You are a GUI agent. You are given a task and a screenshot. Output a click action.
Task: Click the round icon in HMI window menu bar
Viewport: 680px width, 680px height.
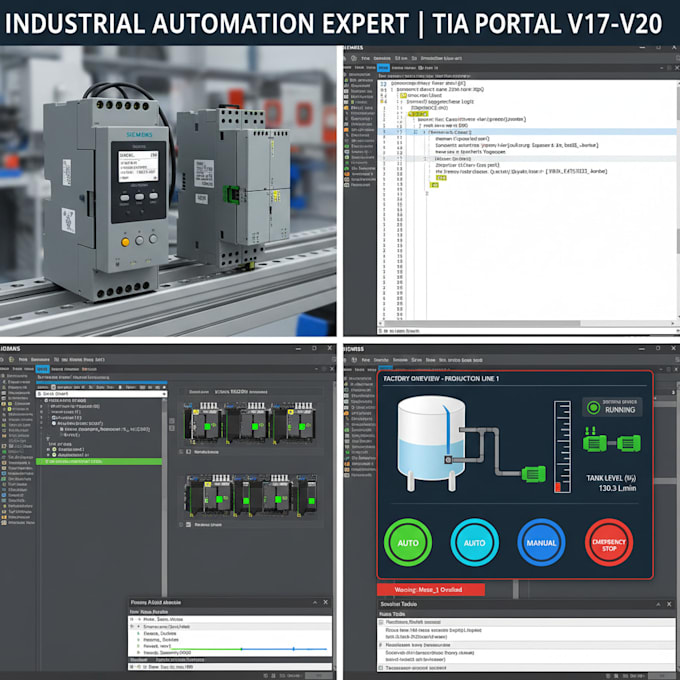(354, 360)
